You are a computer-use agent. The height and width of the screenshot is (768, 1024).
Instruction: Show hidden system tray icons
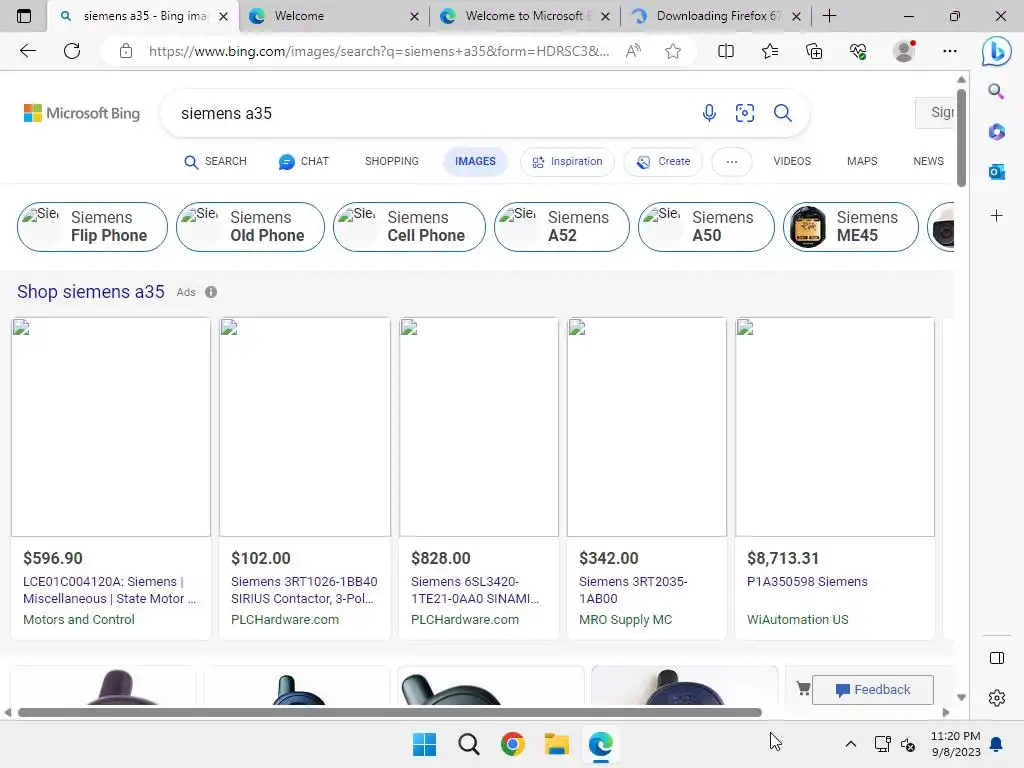click(850, 744)
